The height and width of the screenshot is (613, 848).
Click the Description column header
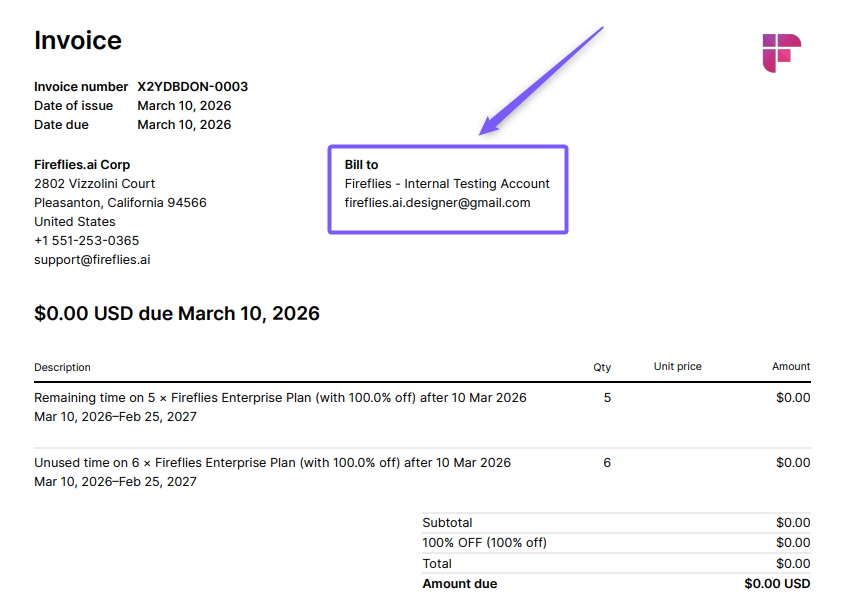[62, 367]
